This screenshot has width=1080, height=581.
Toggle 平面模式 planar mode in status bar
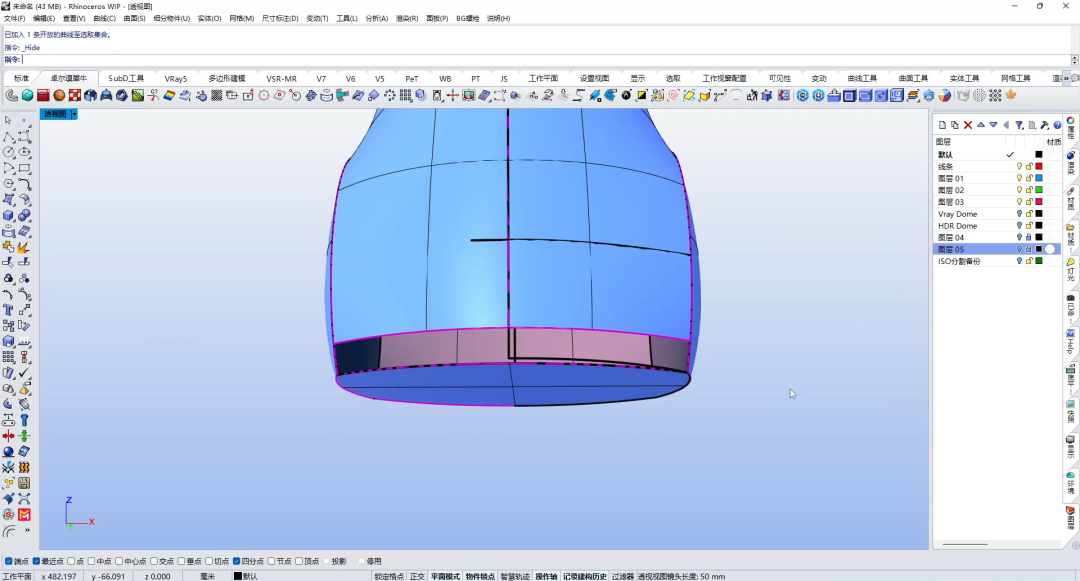(445, 576)
